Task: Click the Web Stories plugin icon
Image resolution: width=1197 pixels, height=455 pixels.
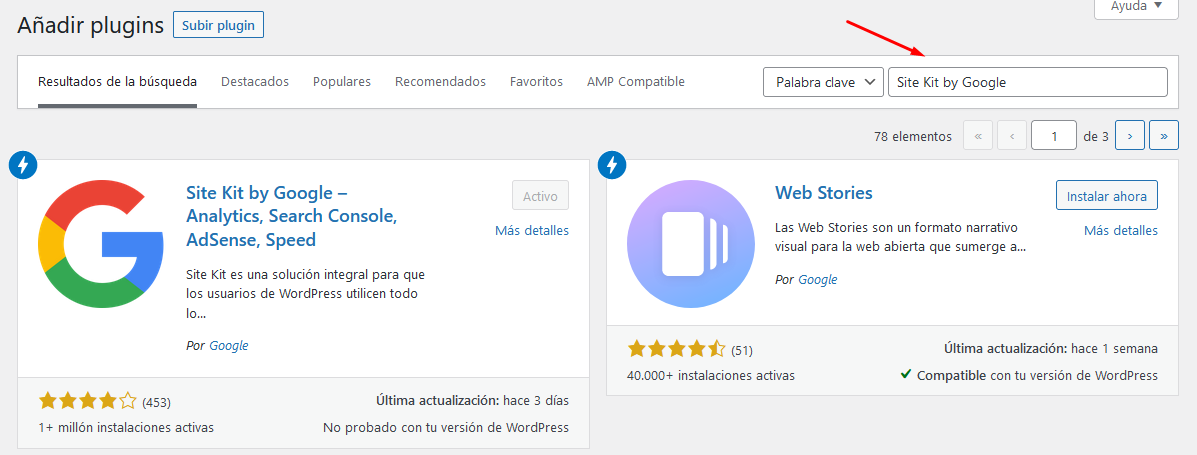Action: click(691, 244)
